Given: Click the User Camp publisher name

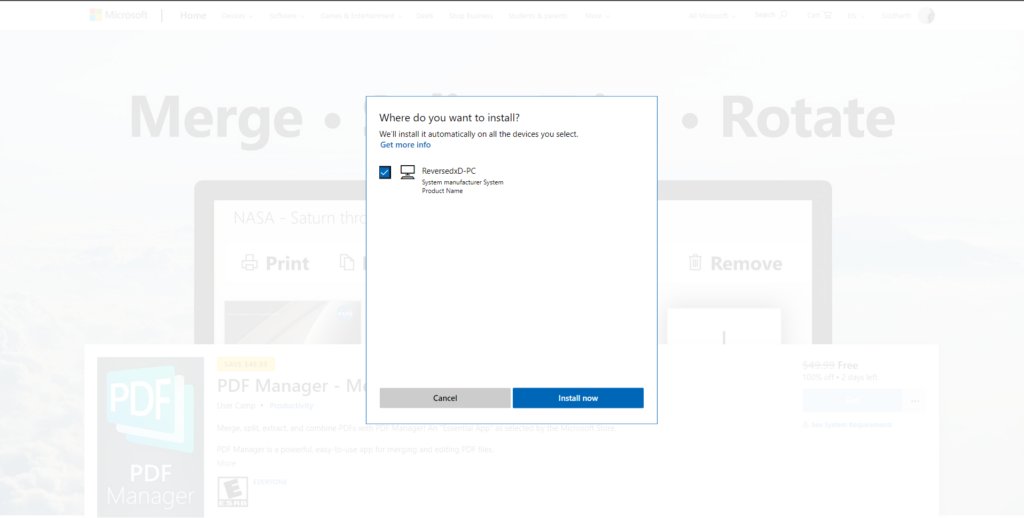Looking at the screenshot, I should click(x=236, y=406).
